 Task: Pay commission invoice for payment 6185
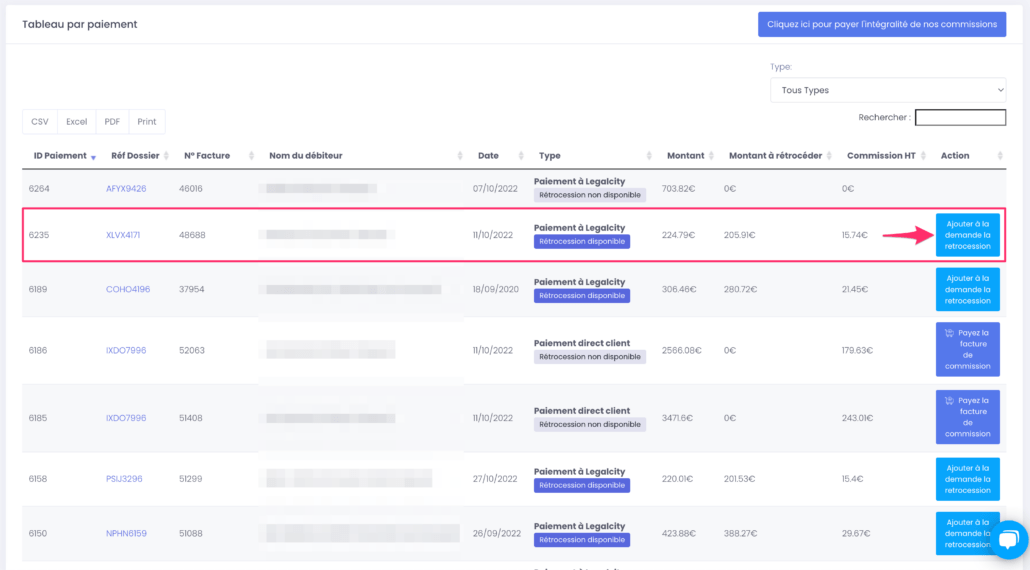968,417
